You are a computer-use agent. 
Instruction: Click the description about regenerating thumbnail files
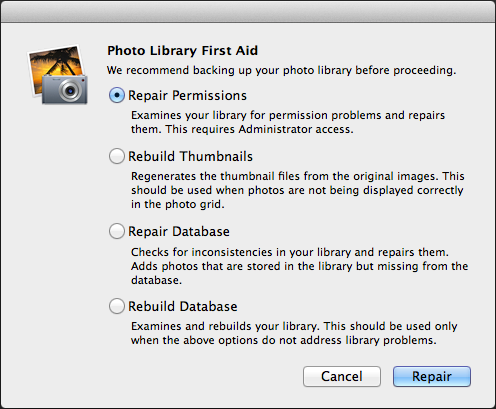point(298,190)
